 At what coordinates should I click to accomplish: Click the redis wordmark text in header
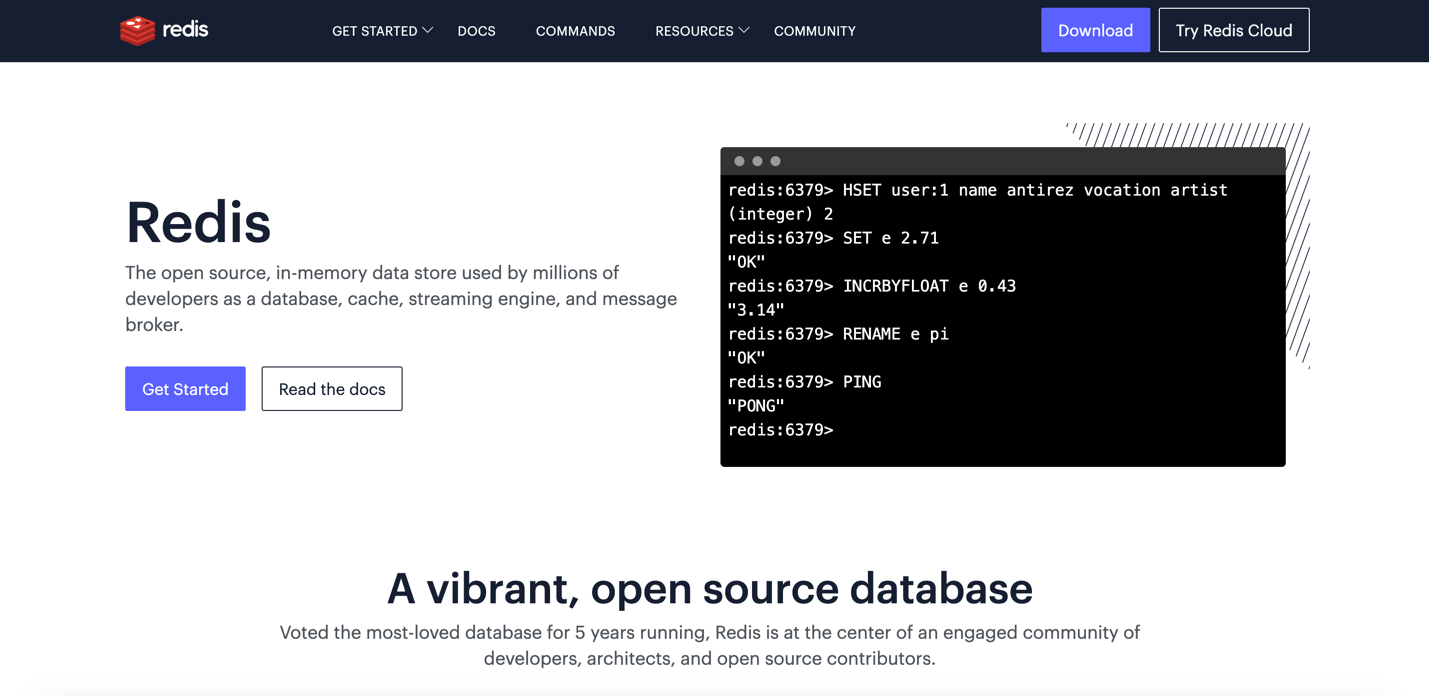(185, 29)
